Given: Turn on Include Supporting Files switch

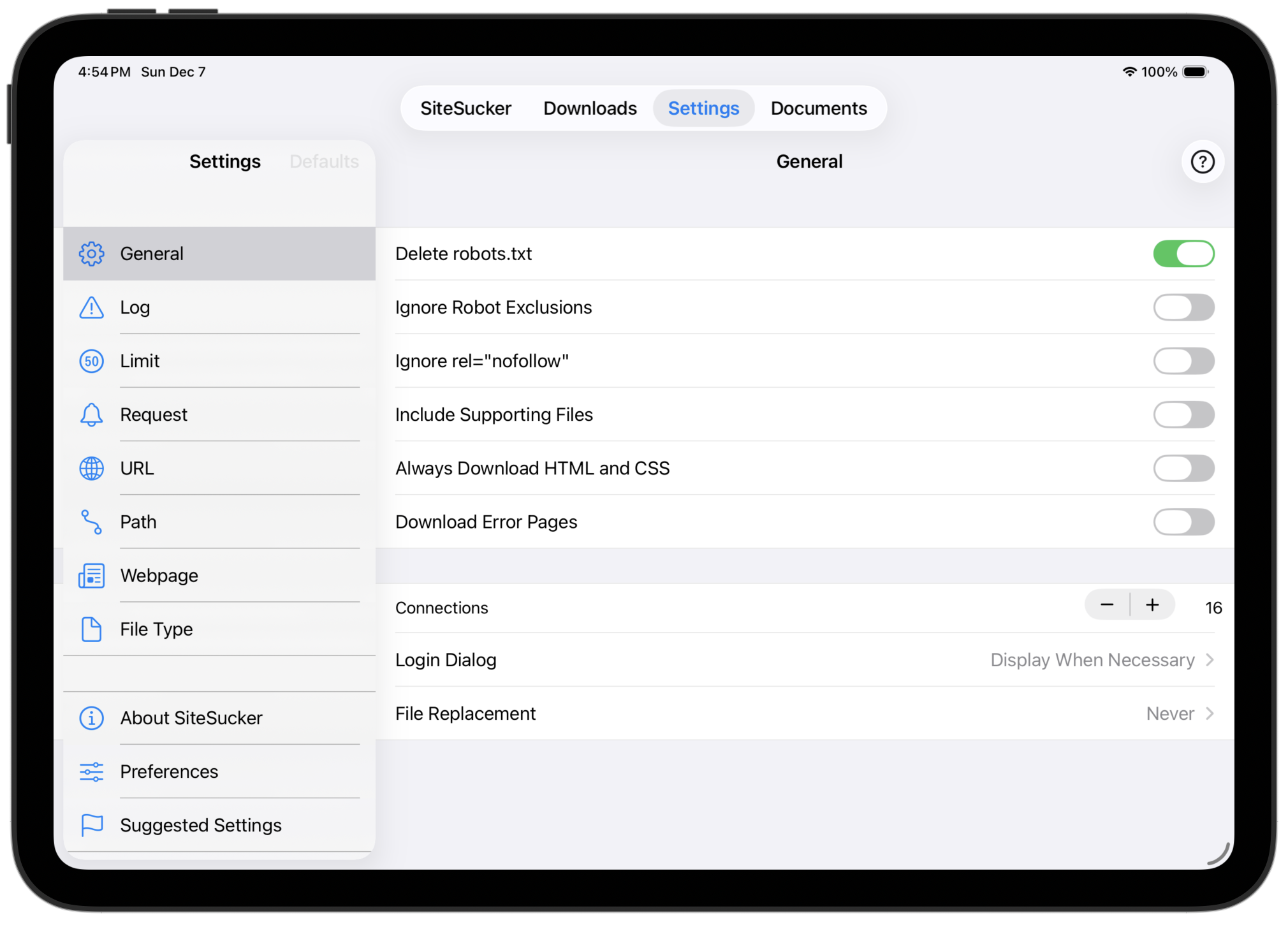Looking at the screenshot, I should (x=1183, y=414).
